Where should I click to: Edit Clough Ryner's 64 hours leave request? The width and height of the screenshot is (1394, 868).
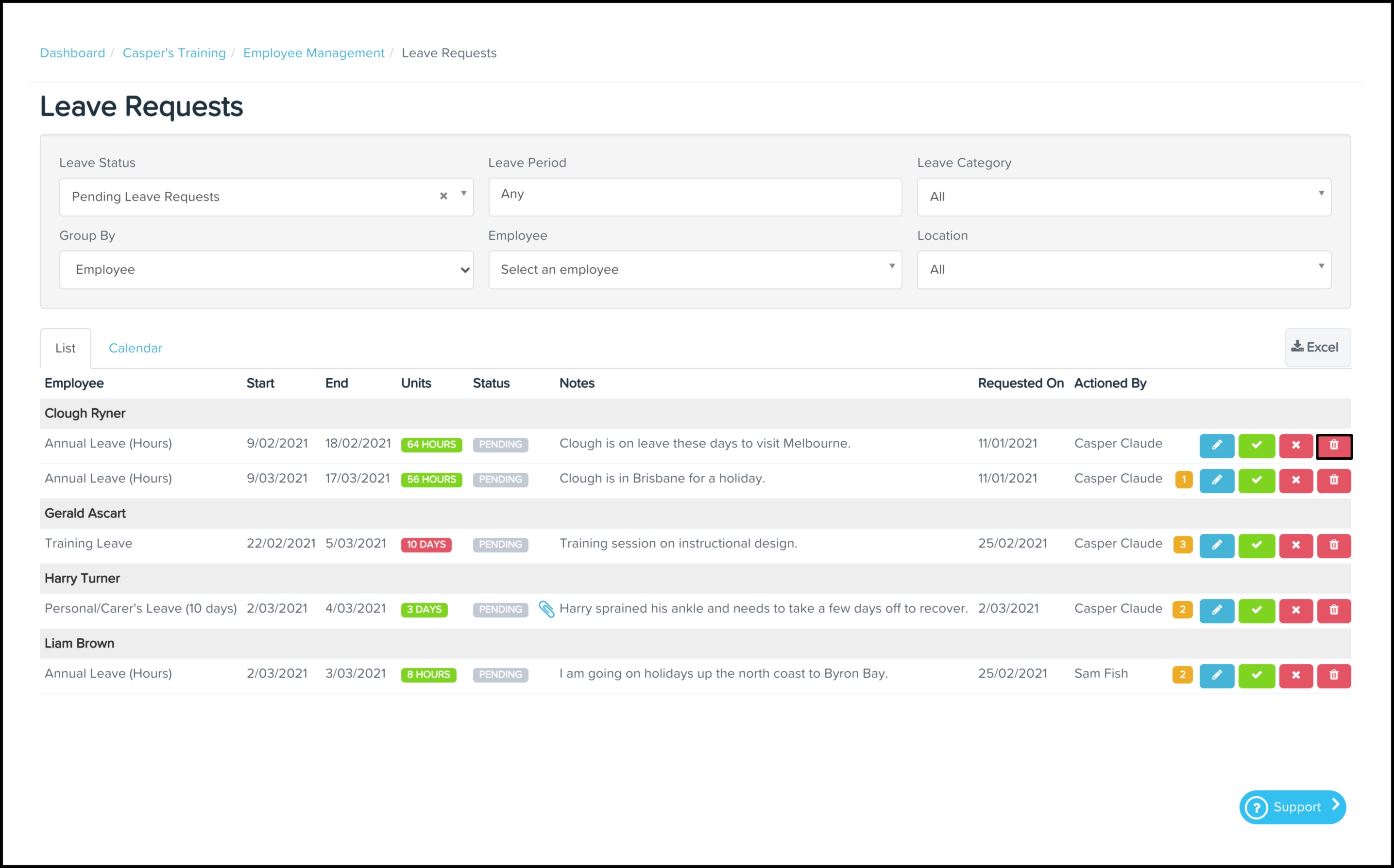coord(1216,446)
